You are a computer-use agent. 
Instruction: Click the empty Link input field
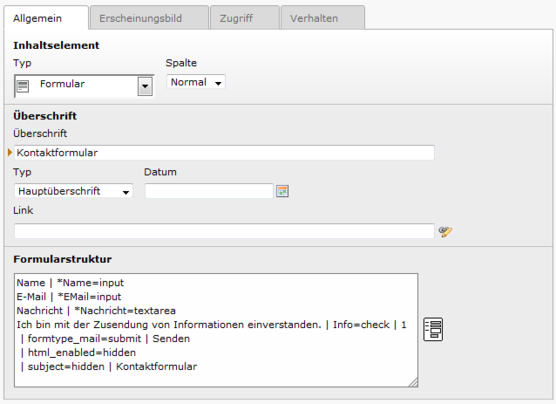coord(224,231)
